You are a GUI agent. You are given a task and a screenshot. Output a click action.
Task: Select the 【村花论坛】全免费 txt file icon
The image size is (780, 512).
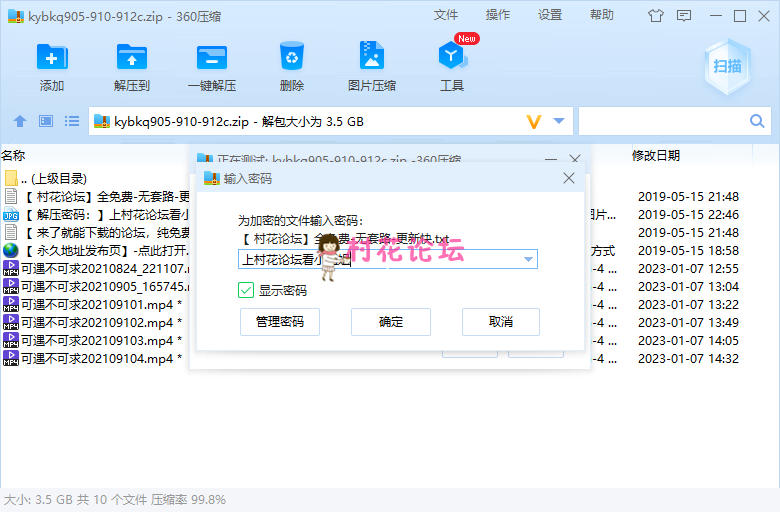coord(11,196)
